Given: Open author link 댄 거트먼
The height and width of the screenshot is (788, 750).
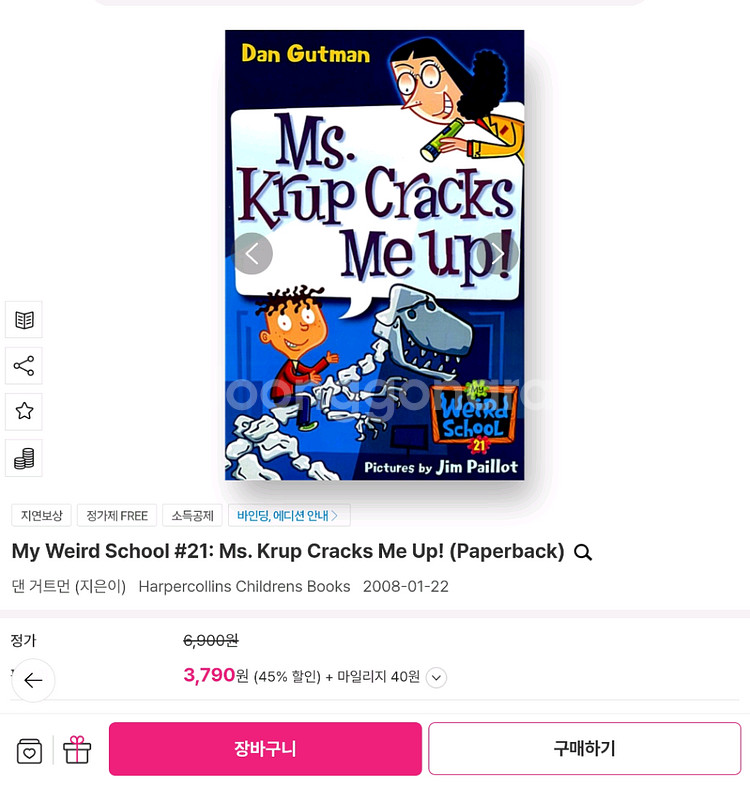Looking at the screenshot, I should coord(41,586).
